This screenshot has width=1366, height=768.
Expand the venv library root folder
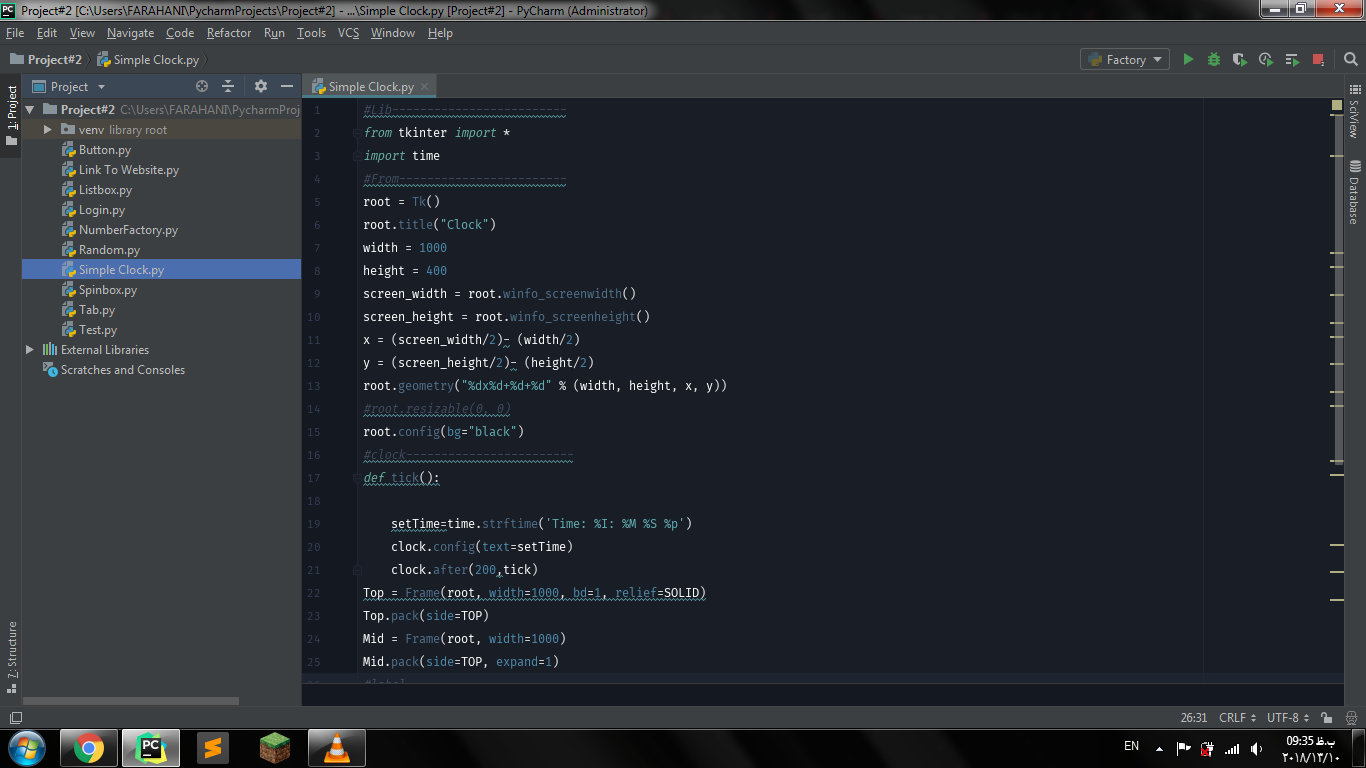(47, 130)
